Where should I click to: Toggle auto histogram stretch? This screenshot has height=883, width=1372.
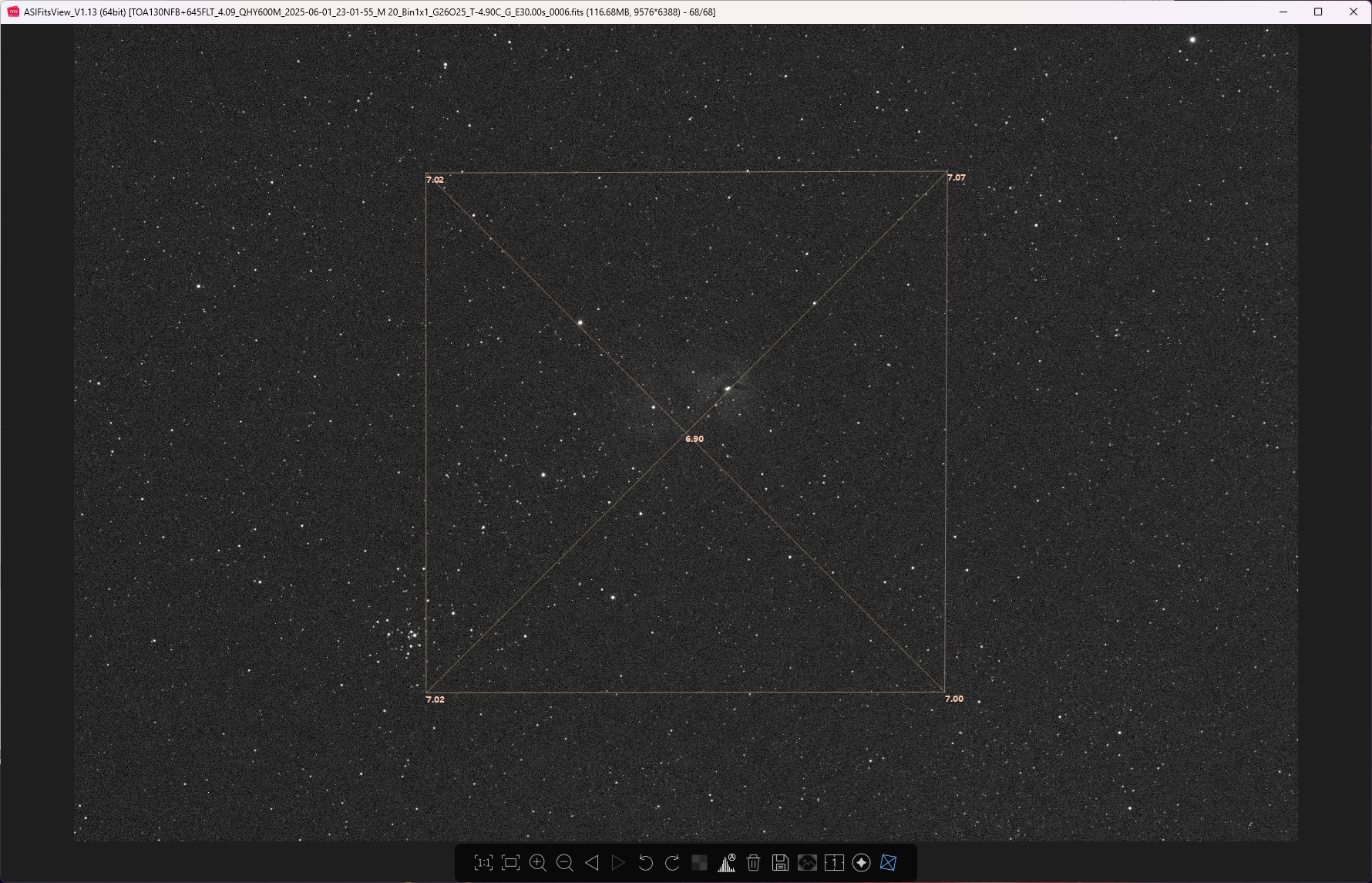[x=727, y=863]
